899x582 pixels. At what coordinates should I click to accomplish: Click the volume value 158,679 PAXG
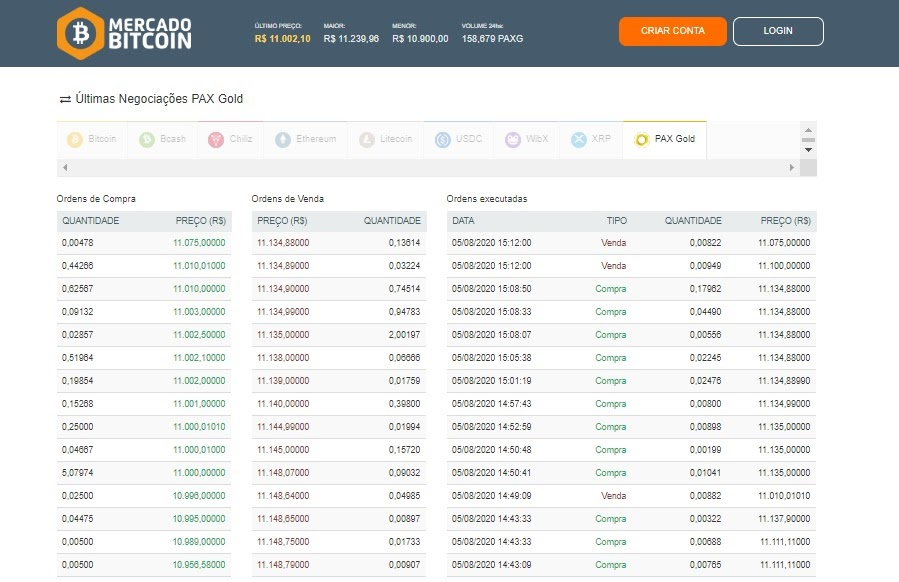pos(493,39)
